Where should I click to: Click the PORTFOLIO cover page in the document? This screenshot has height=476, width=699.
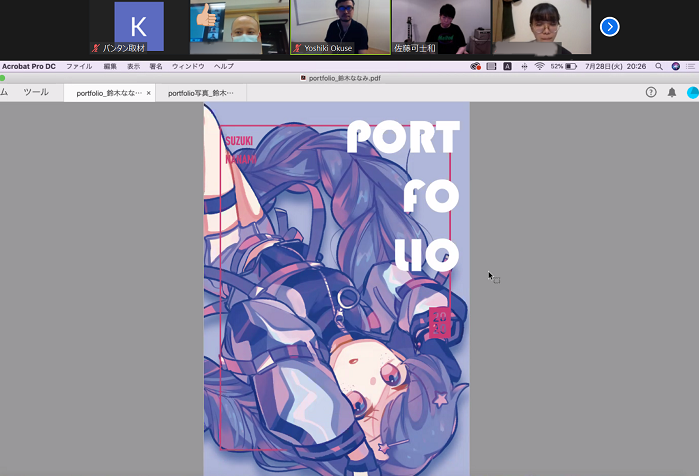pyautogui.click(x=336, y=290)
